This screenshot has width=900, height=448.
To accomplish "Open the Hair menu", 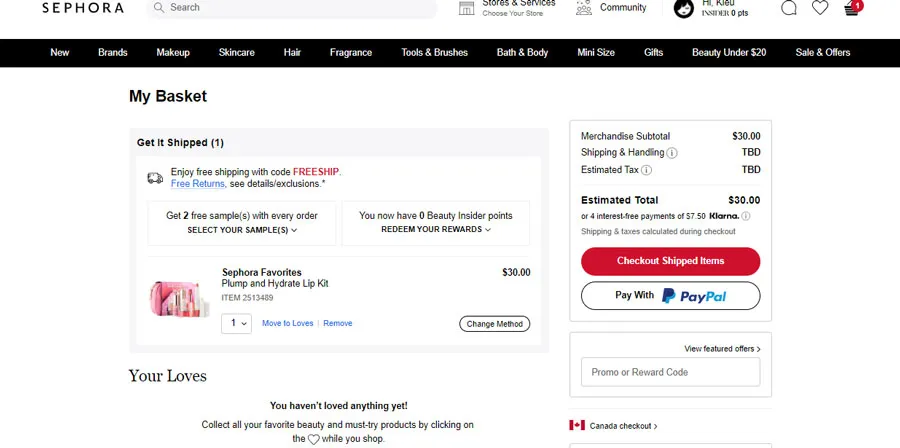I will [292, 53].
